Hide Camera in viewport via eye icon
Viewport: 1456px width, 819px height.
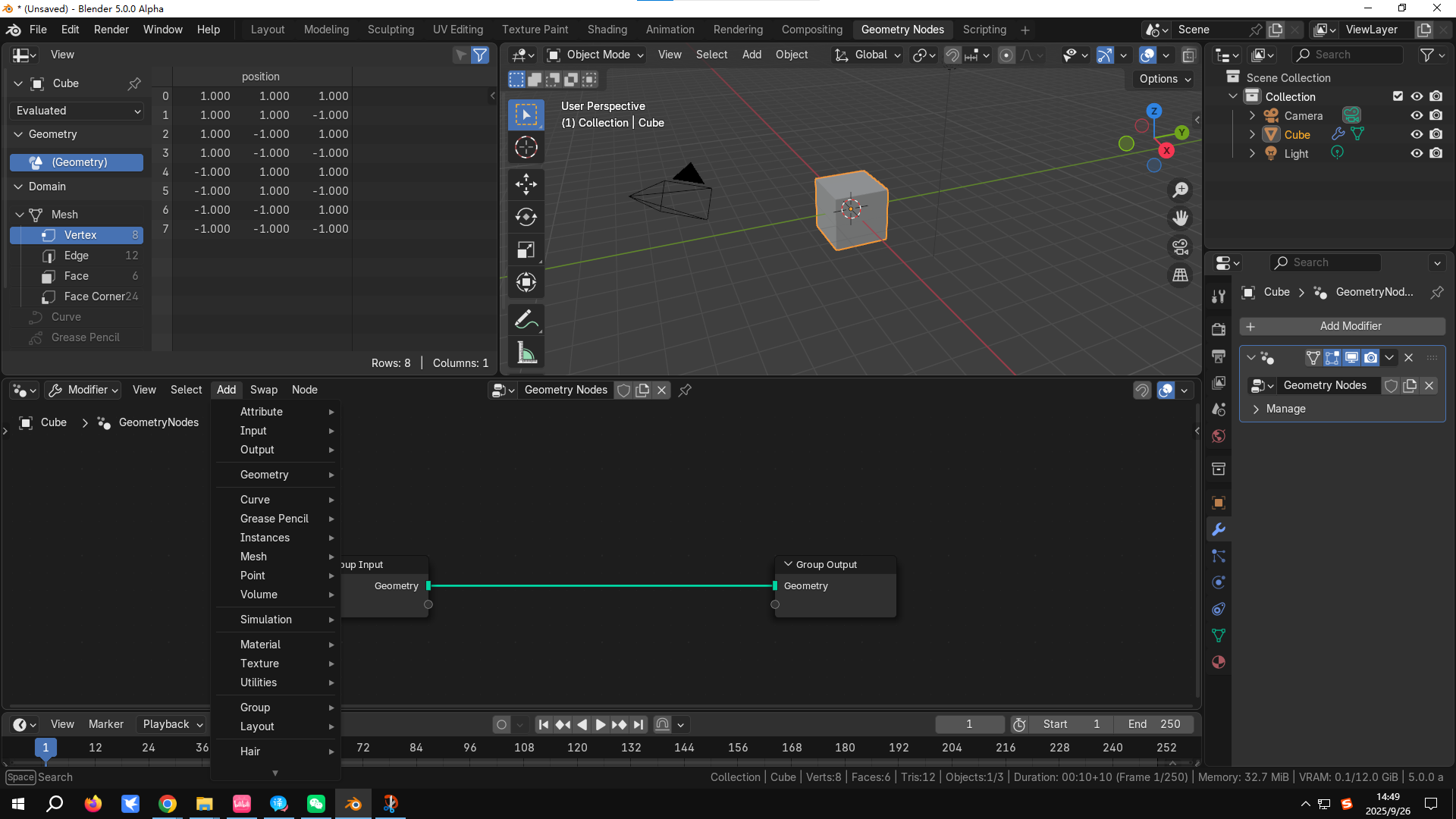click(1416, 115)
